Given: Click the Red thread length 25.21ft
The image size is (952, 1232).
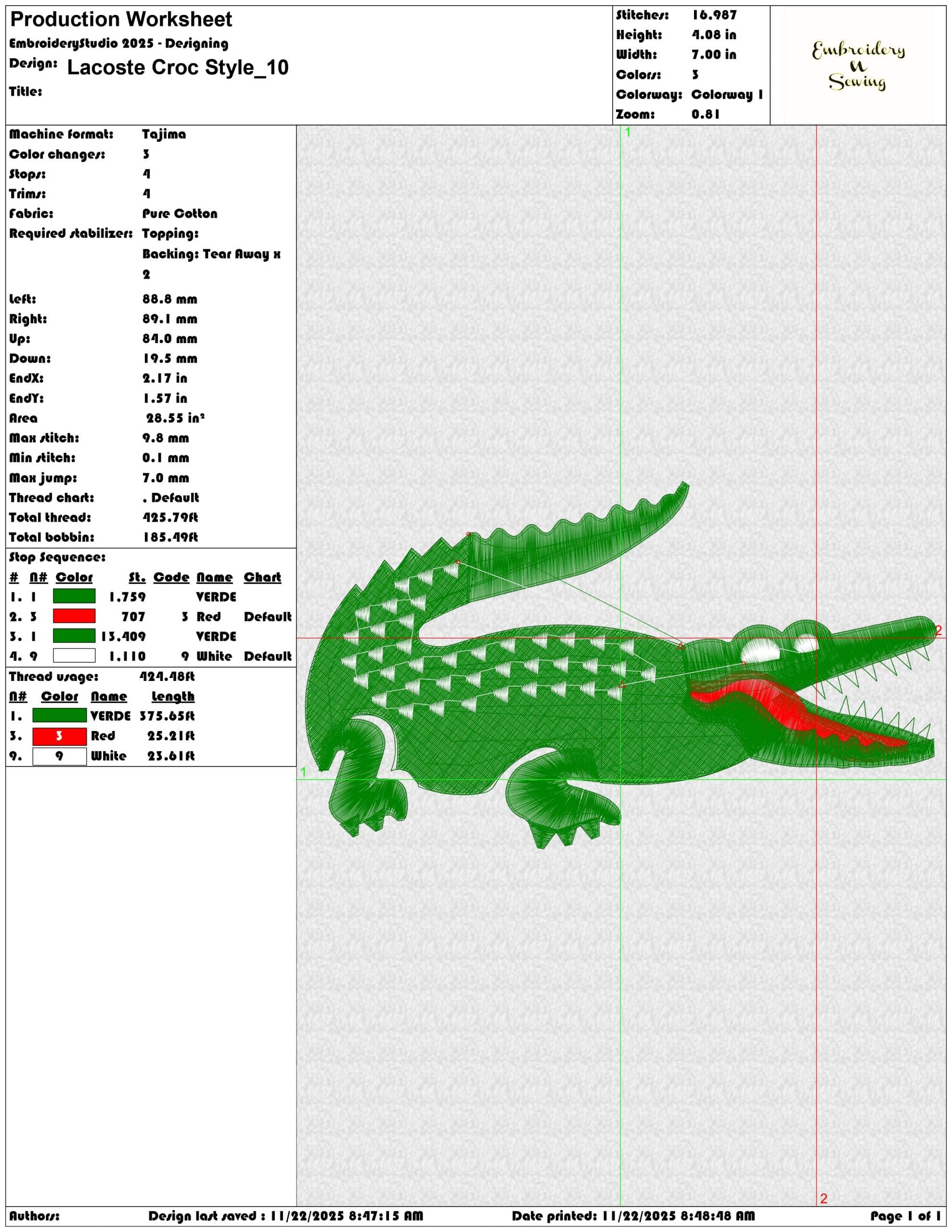Looking at the screenshot, I should pos(170,735).
